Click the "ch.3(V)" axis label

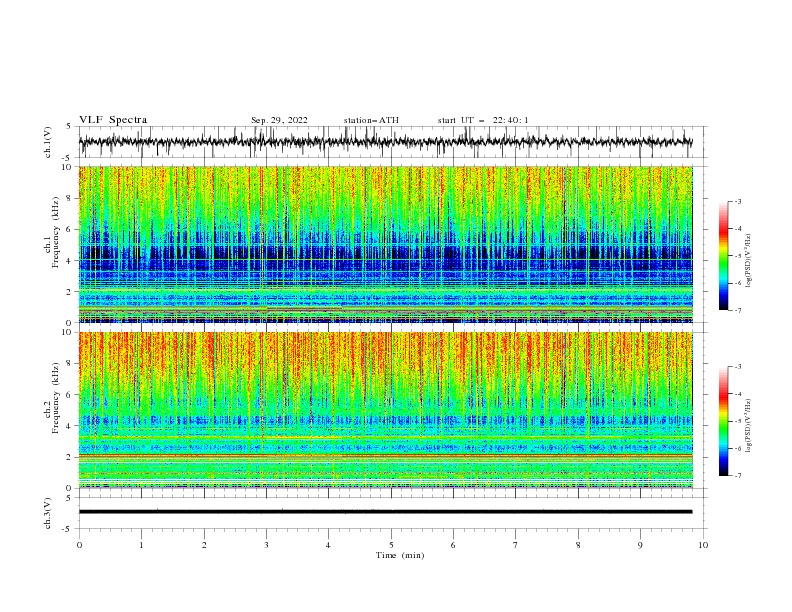click(48, 513)
